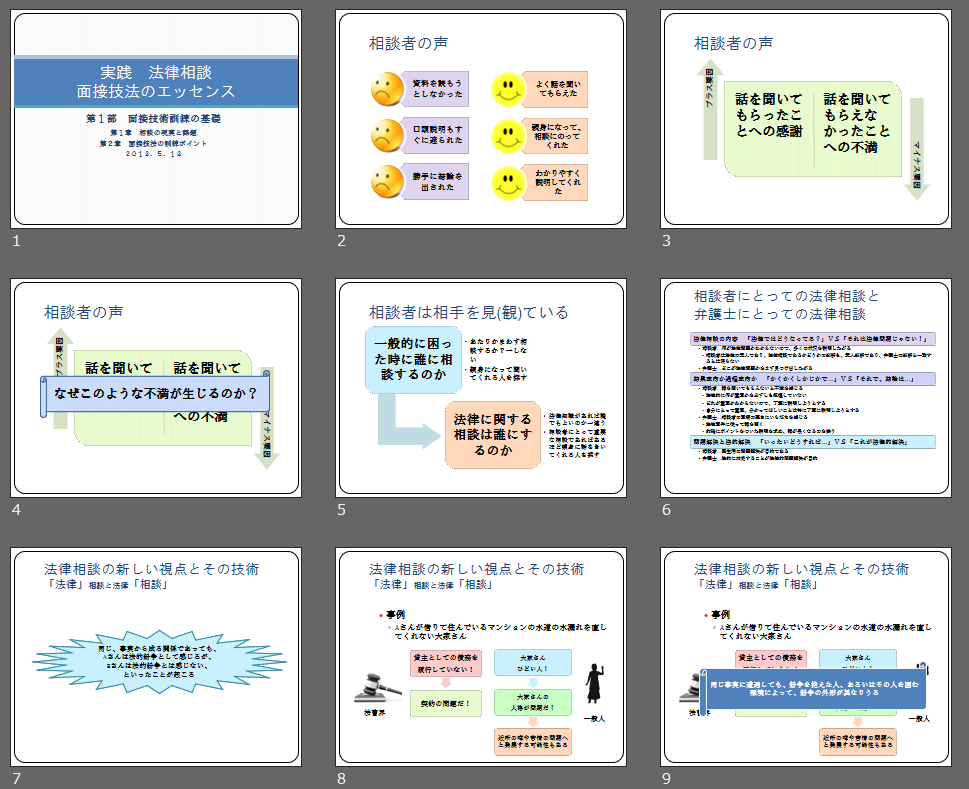The height and width of the screenshot is (789, 969).
Task: Select slide 2 with smiley faces
Action: 481,119
